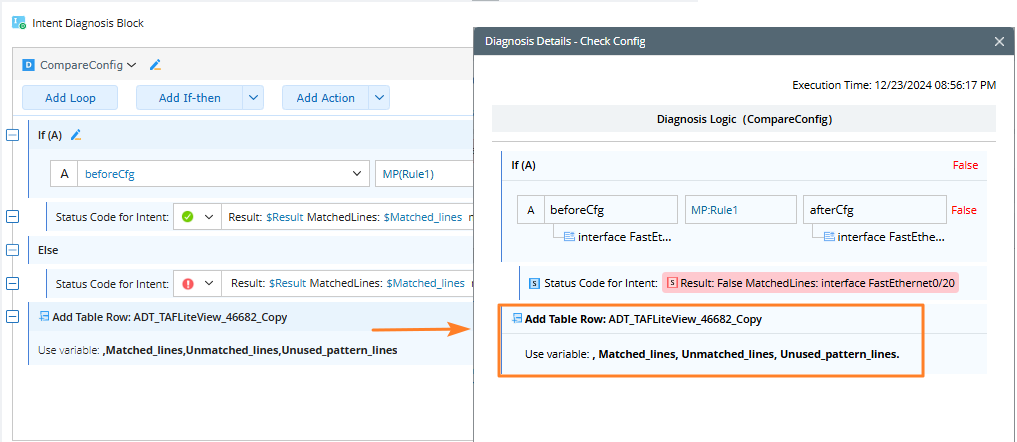The image size is (1017, 442).
Task: Open green check status code dropdown
Action: coord(208,217)
